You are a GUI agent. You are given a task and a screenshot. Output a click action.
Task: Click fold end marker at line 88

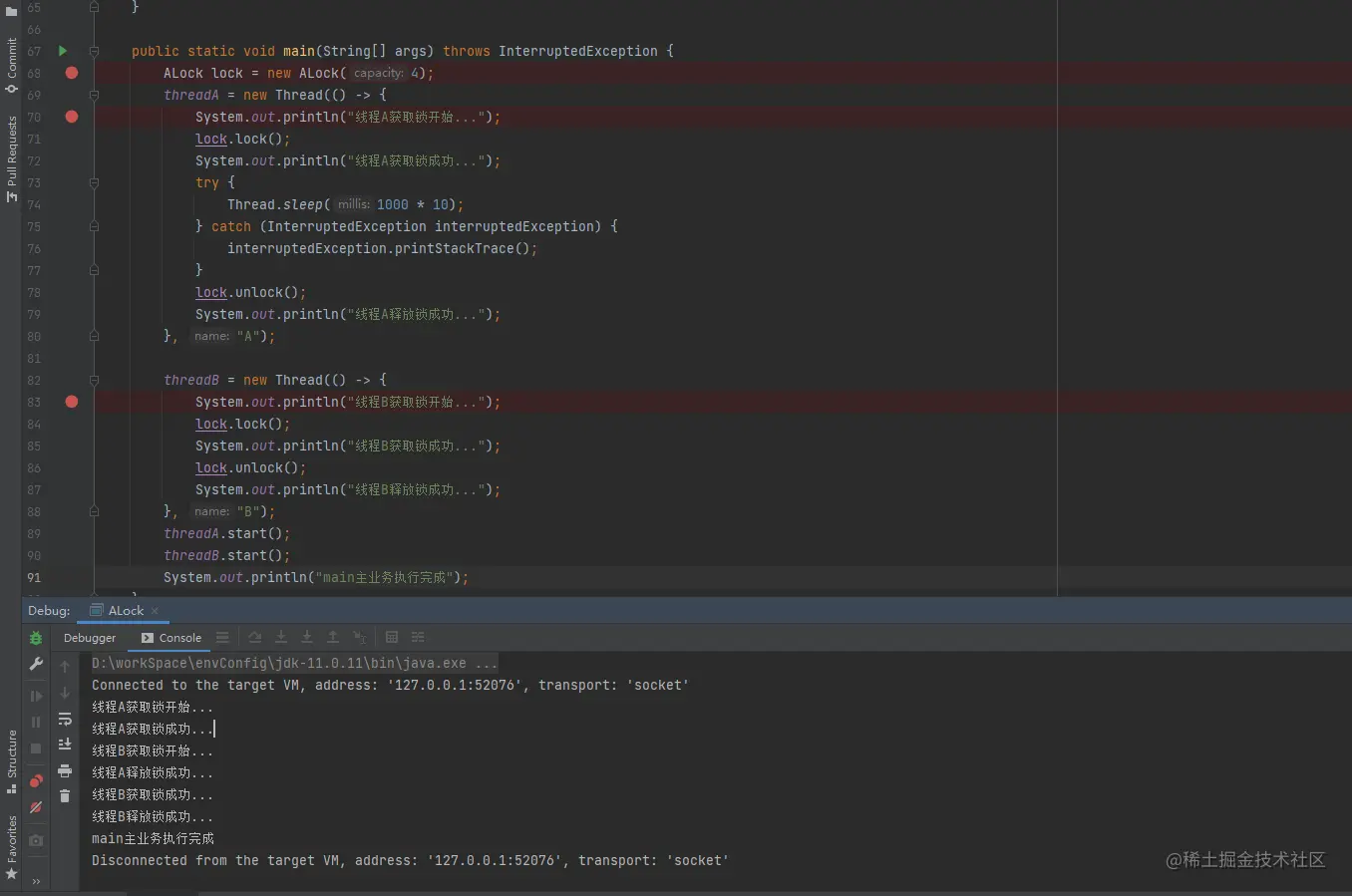click(x=94, y=511)
